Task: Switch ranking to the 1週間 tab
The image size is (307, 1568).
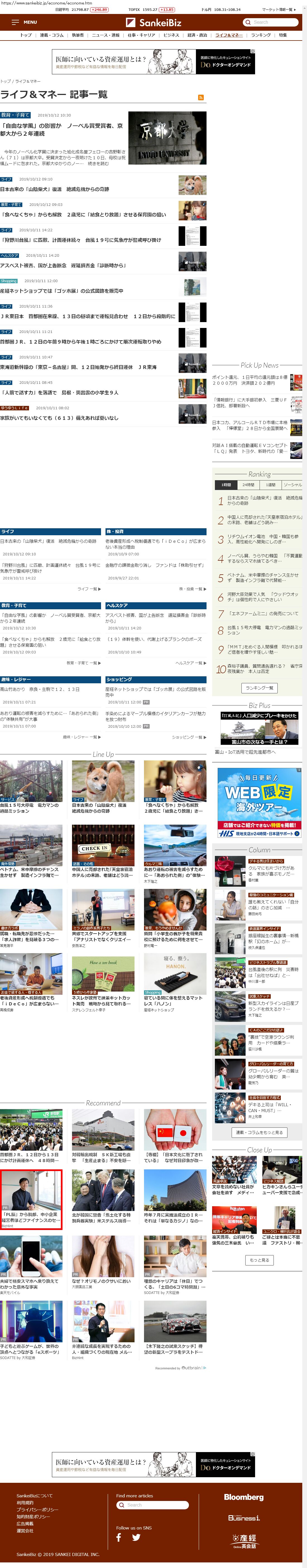Action: [270, 484]
